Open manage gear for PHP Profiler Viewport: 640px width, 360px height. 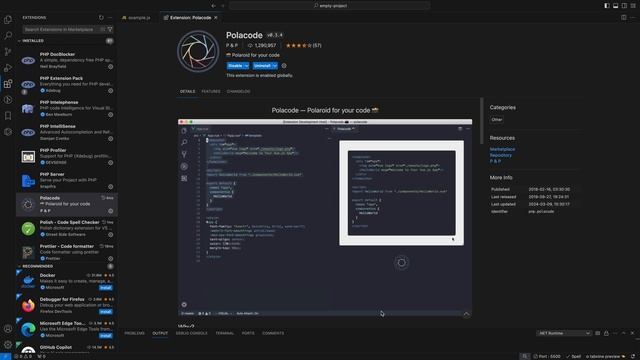point(110,162)
